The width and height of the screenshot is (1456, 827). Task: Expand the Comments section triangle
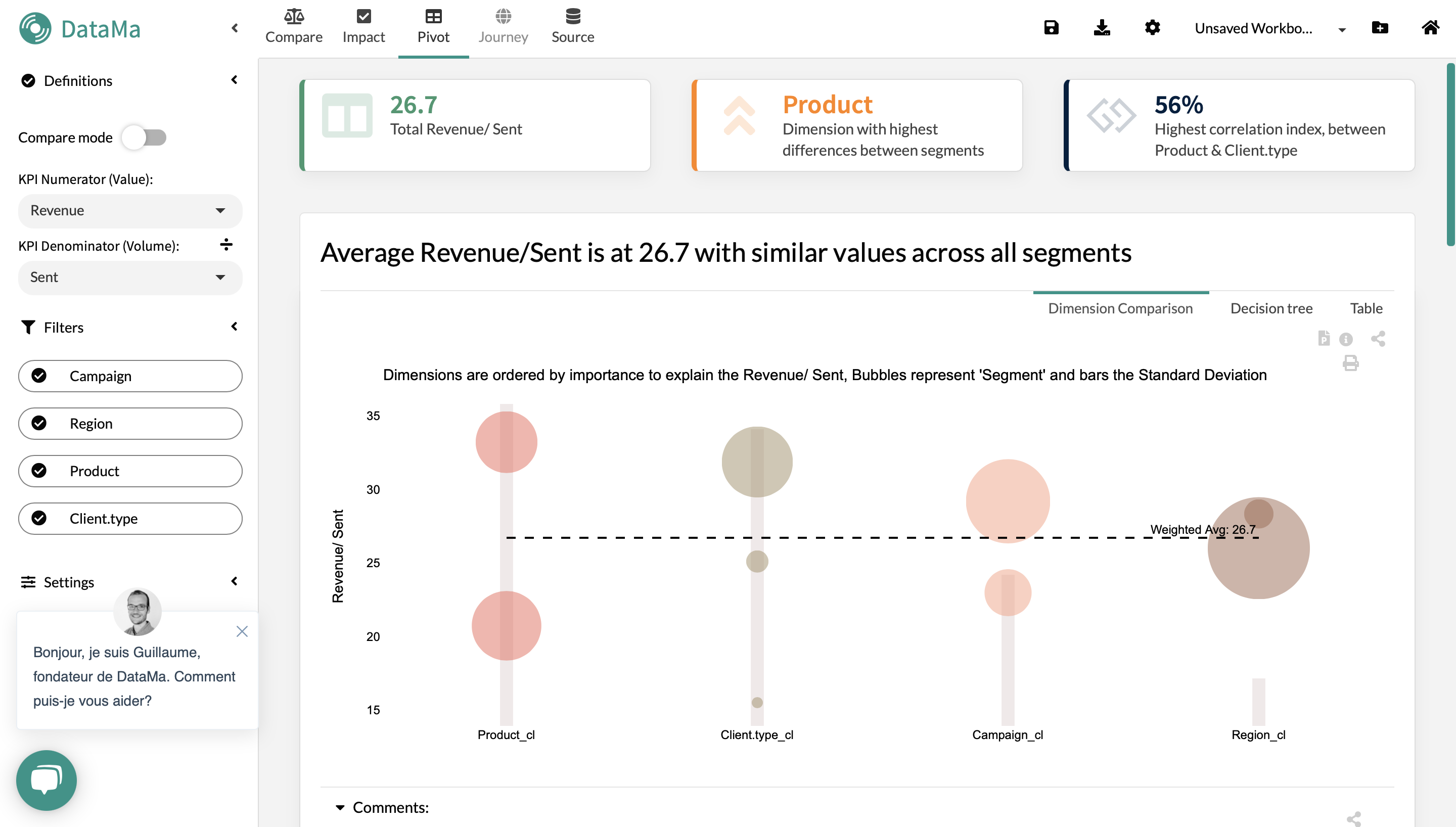[x=340, y=807]
